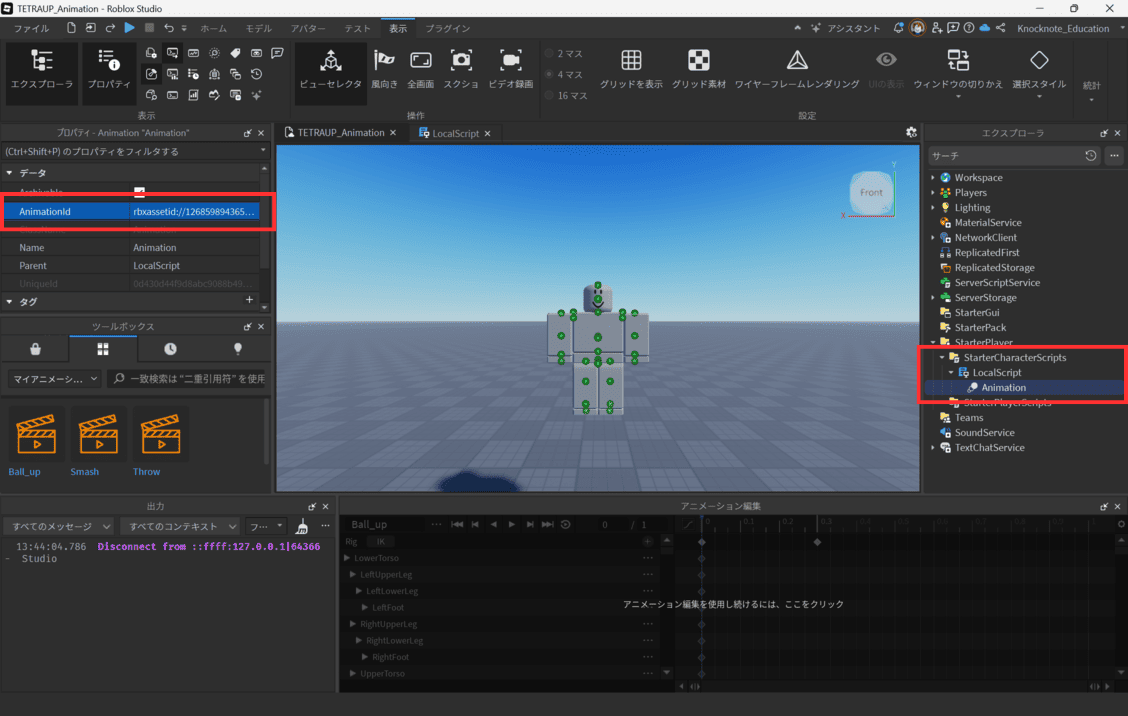The width and height of the screenshot is (1128, 716).
Task: Select the 2マス grid size radio button
Action: point(550,53)
